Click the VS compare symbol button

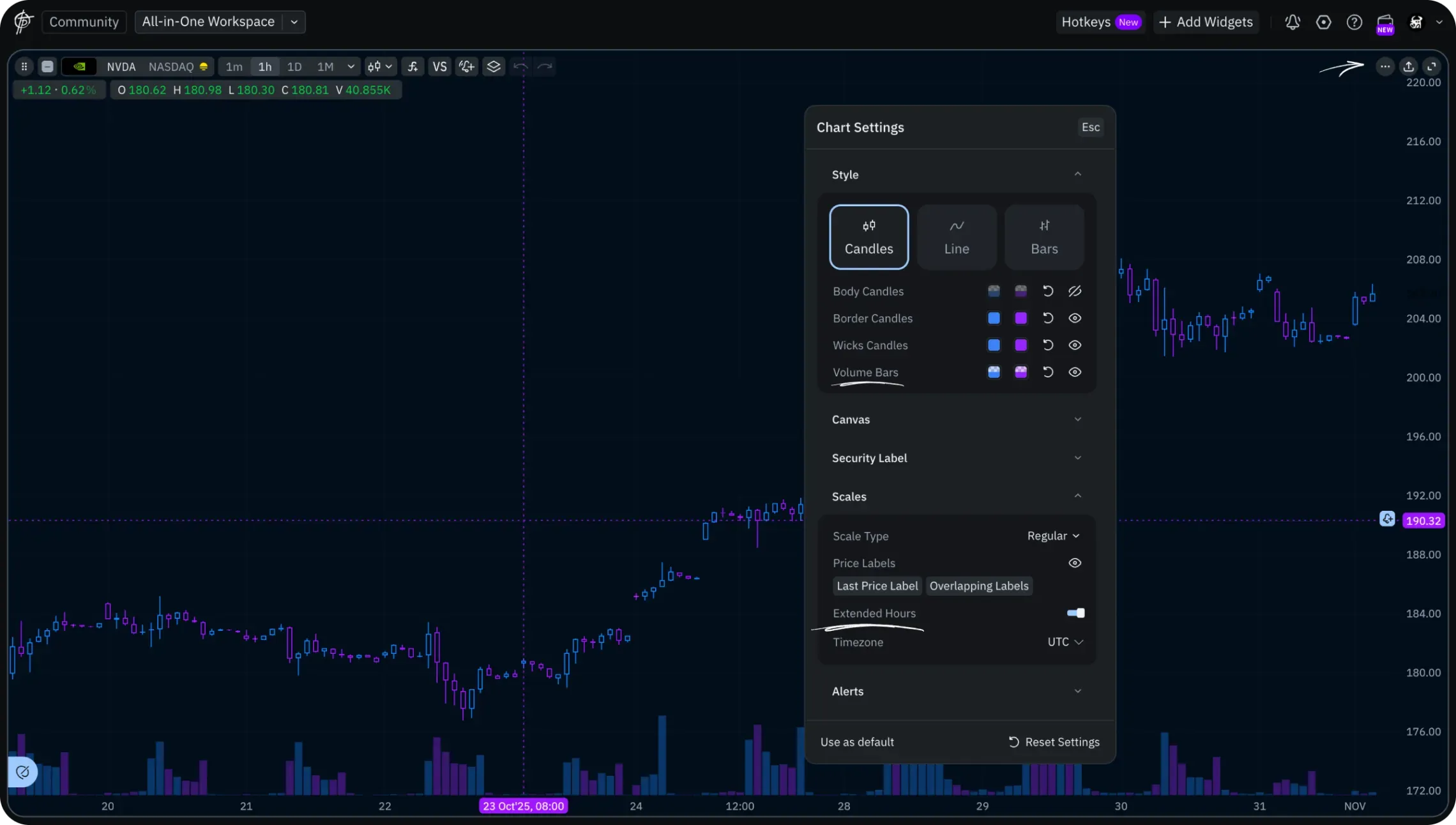439,66
